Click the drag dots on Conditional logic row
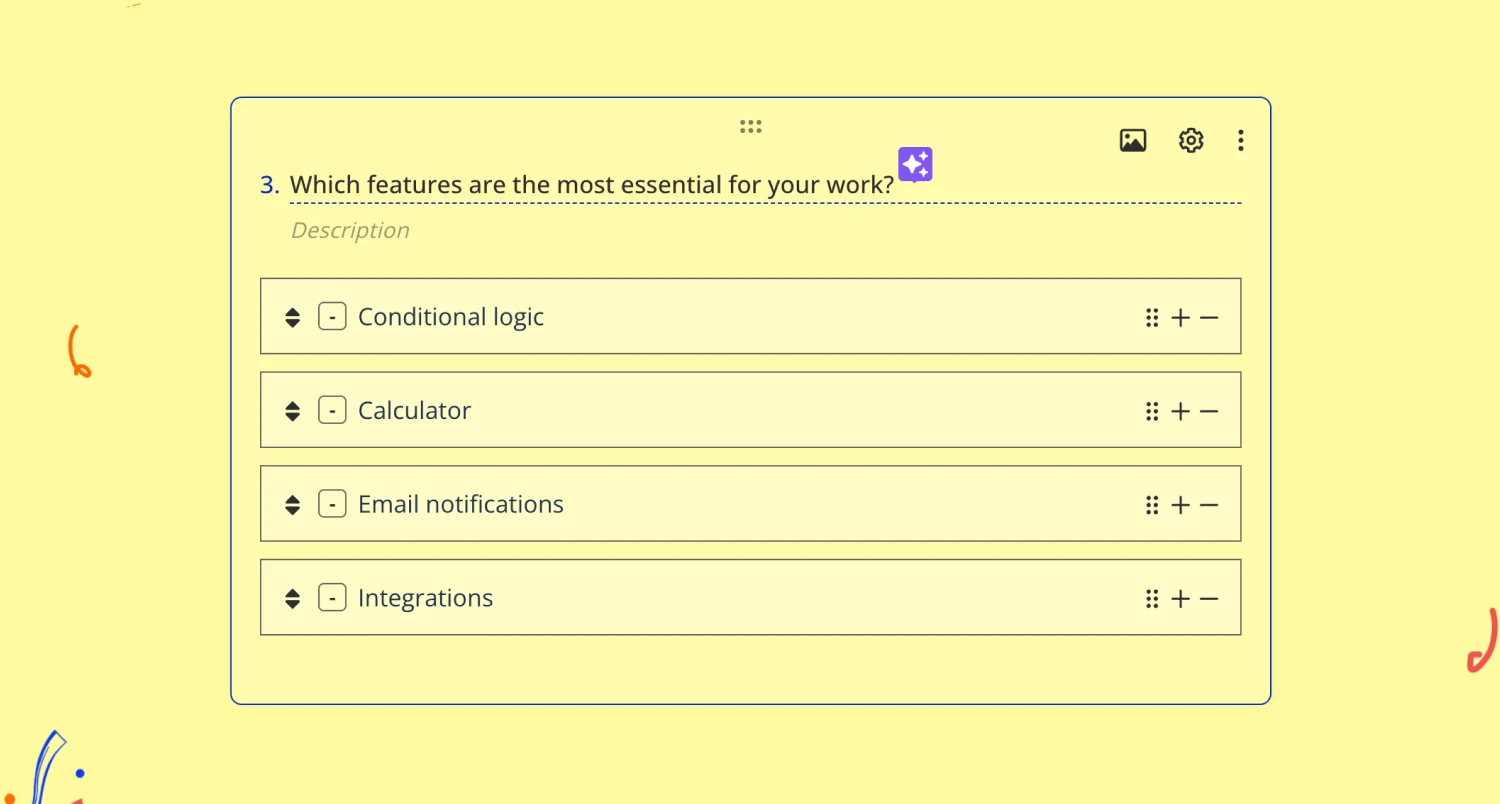The image size is (1500, 804). pos(1151,317)
